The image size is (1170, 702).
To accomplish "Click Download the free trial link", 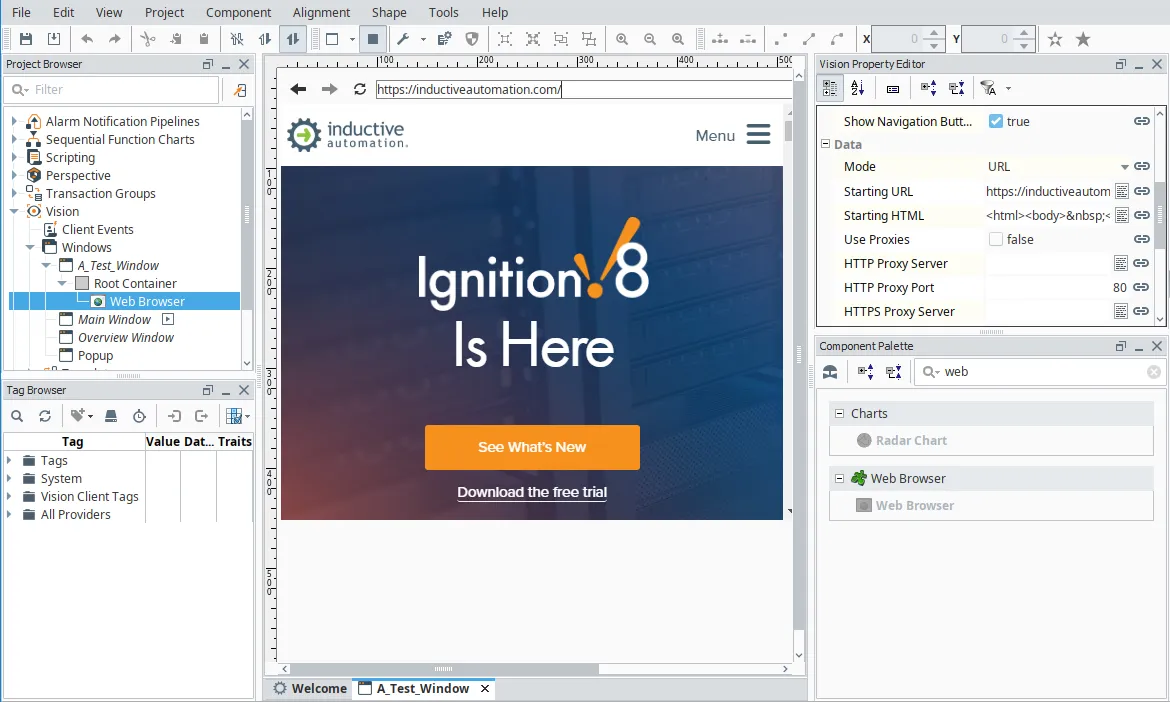I will point(532,492).
